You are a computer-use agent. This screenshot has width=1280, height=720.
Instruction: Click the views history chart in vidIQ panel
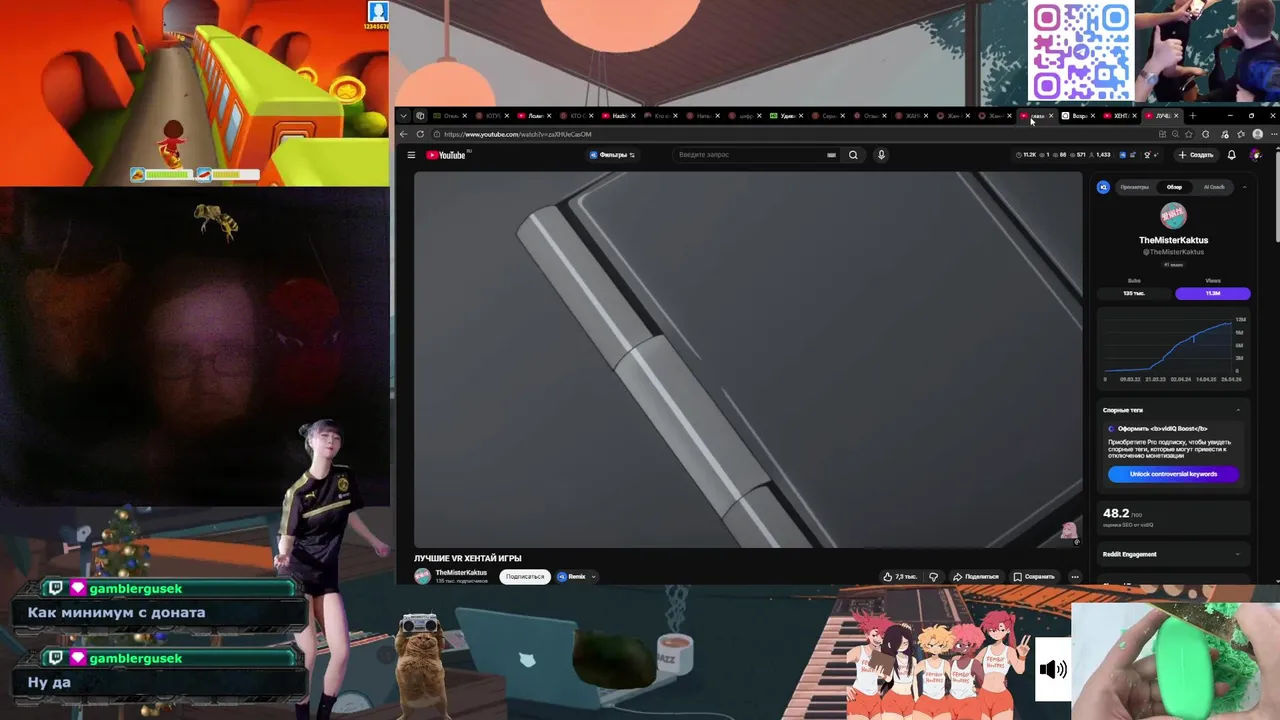[1173, 348]
